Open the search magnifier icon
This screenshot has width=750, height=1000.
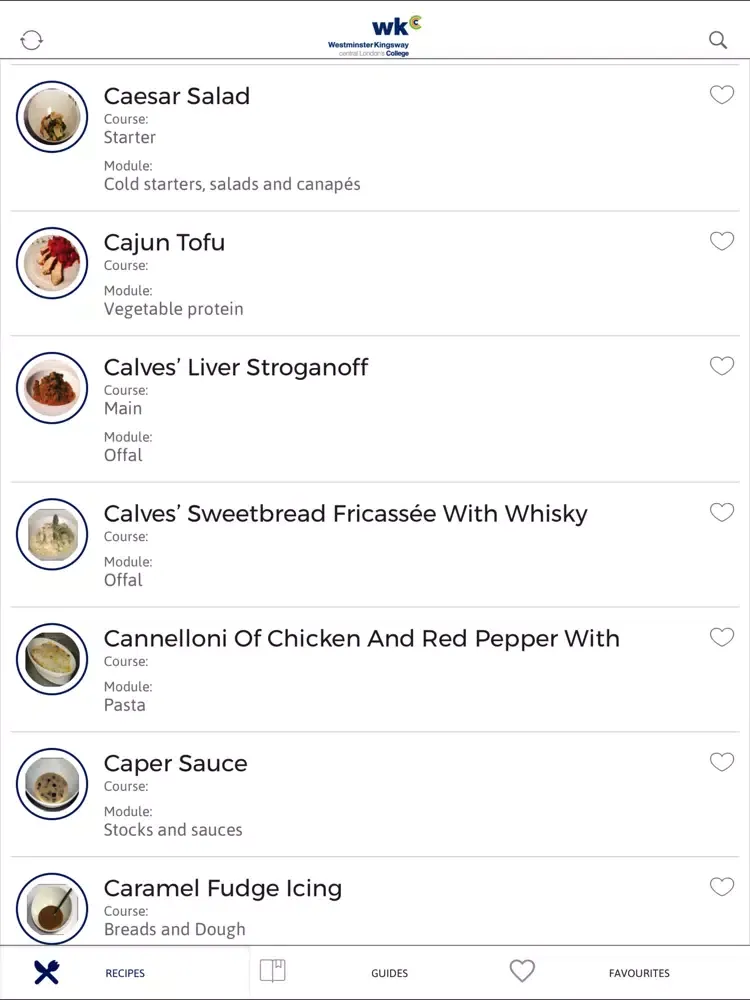[x=718, y=40]
